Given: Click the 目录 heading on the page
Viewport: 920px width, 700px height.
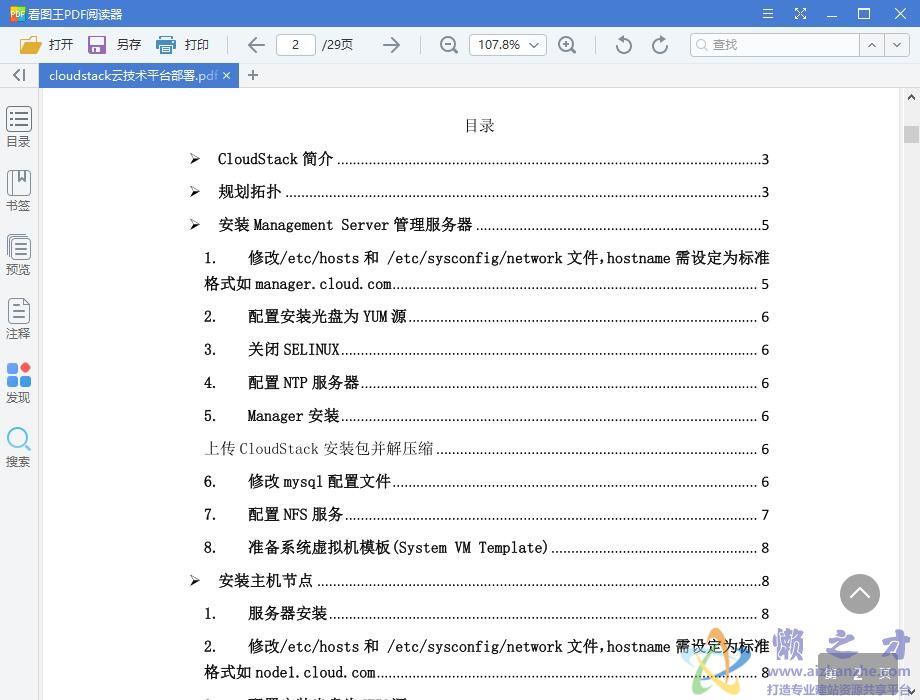Looking at the screenshot, I should [479, 126].
